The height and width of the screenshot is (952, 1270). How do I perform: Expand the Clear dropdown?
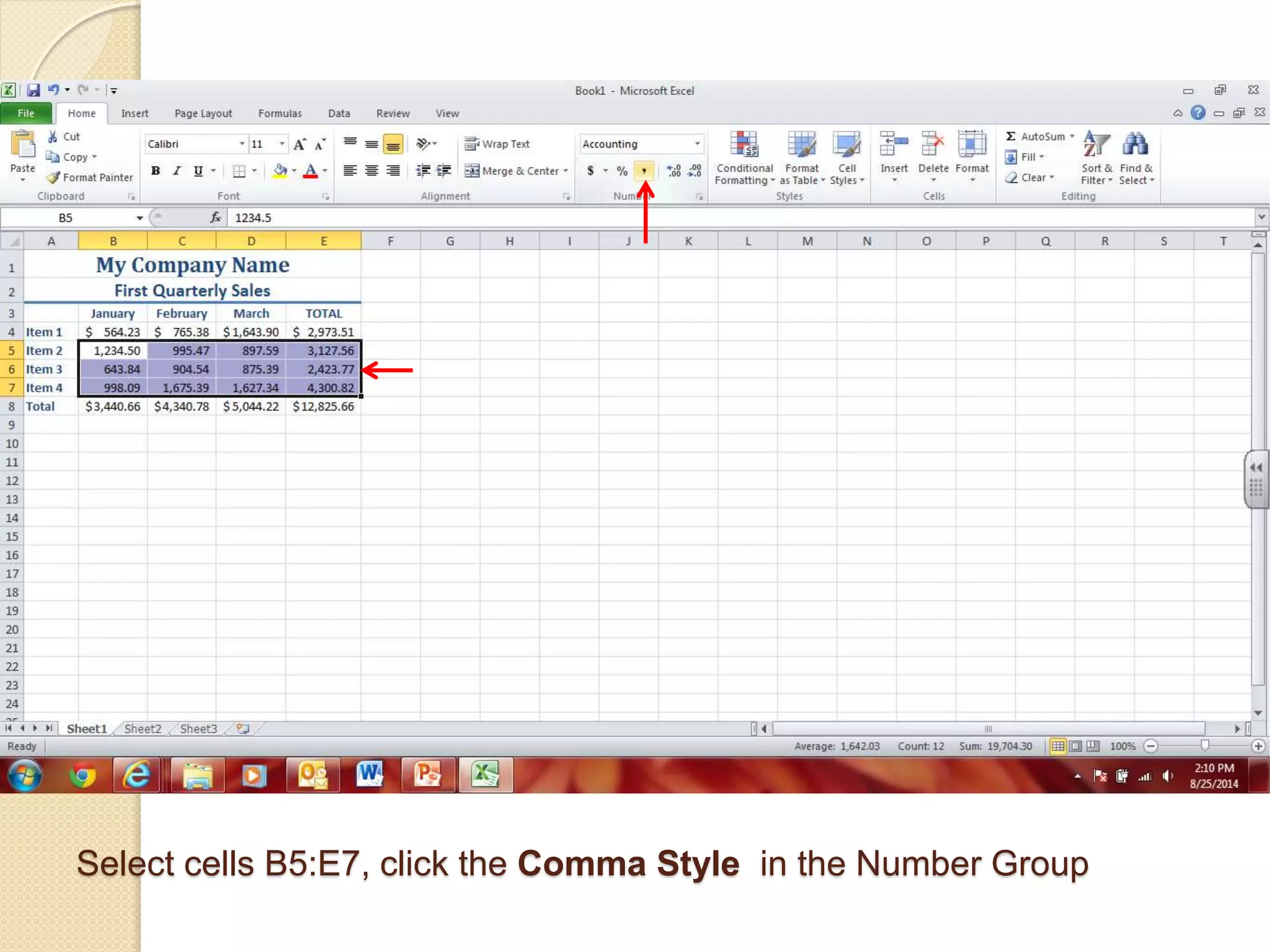[x=1029, y=177]
